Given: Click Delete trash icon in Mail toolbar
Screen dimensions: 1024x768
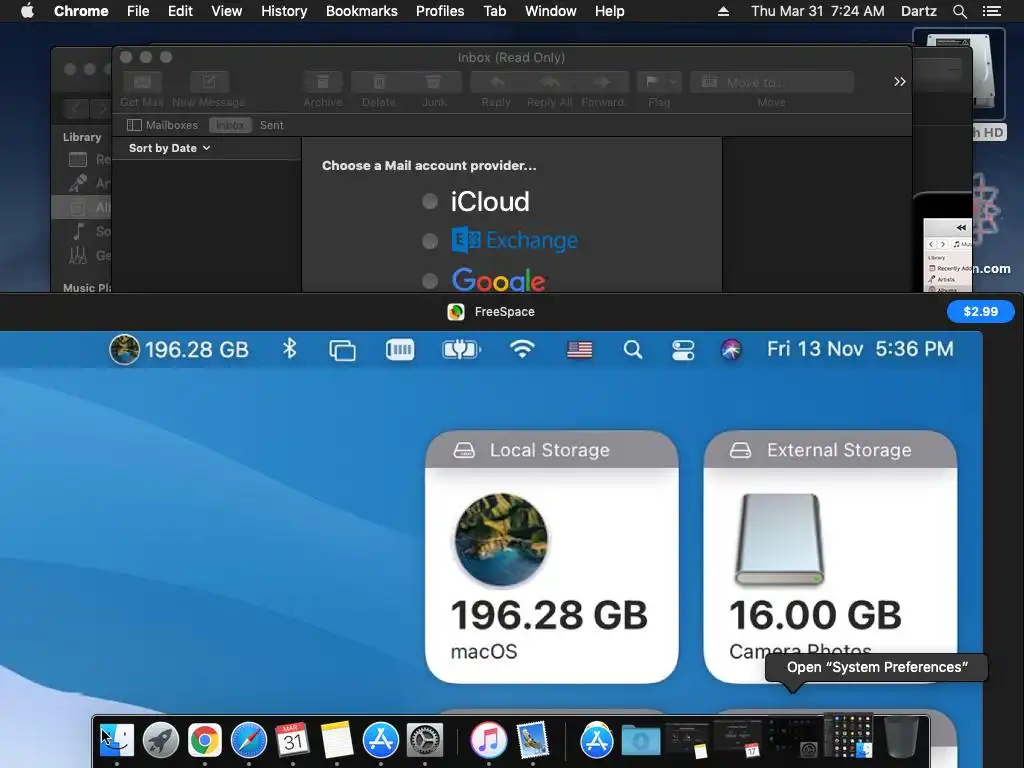Looking at the screenshot, I should [379, 82].
